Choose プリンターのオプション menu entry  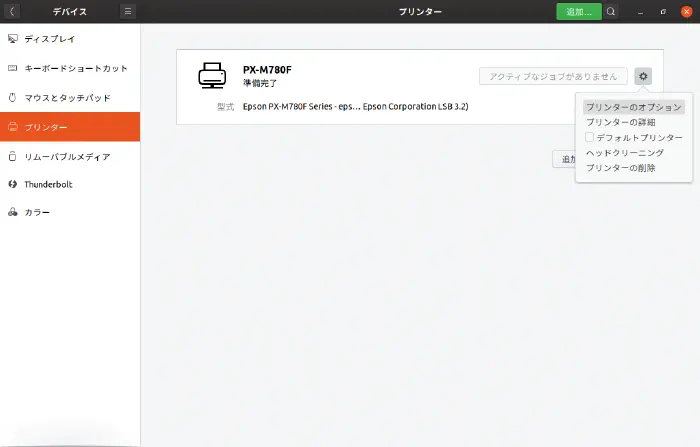click(x=634, y=107)
